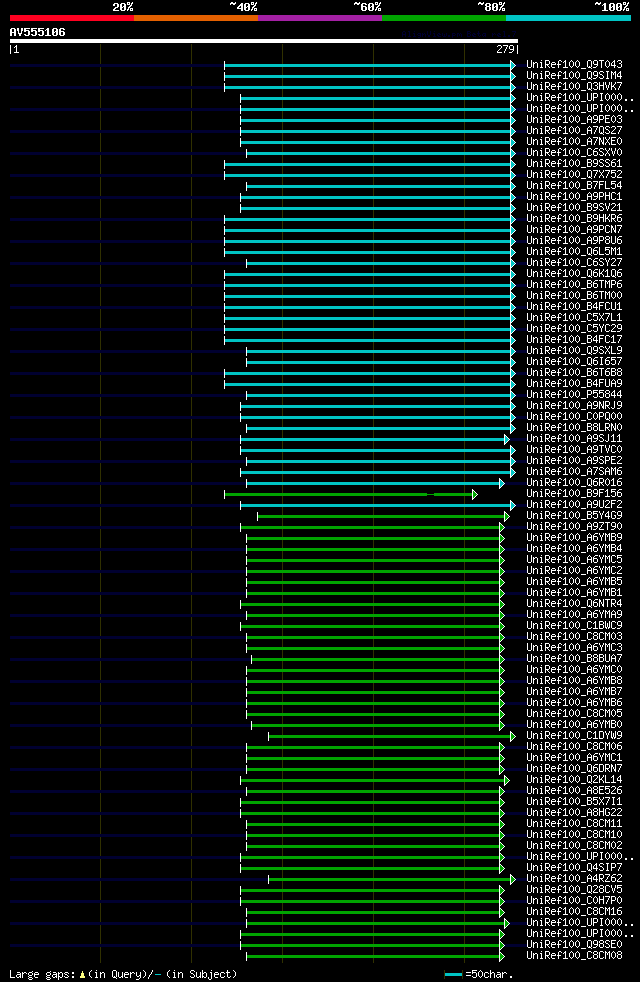Select the UniRef100_C1BWC9 label

574,626
